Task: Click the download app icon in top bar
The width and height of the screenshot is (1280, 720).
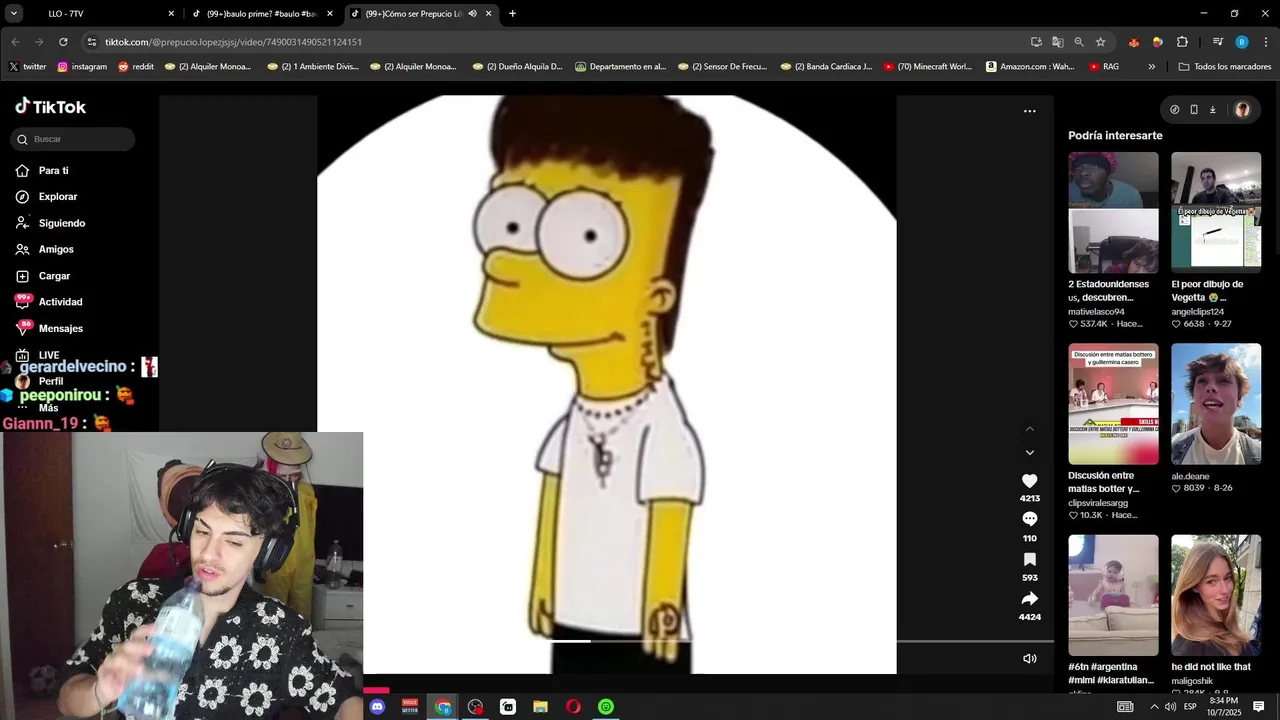Action: point(1212,110)
